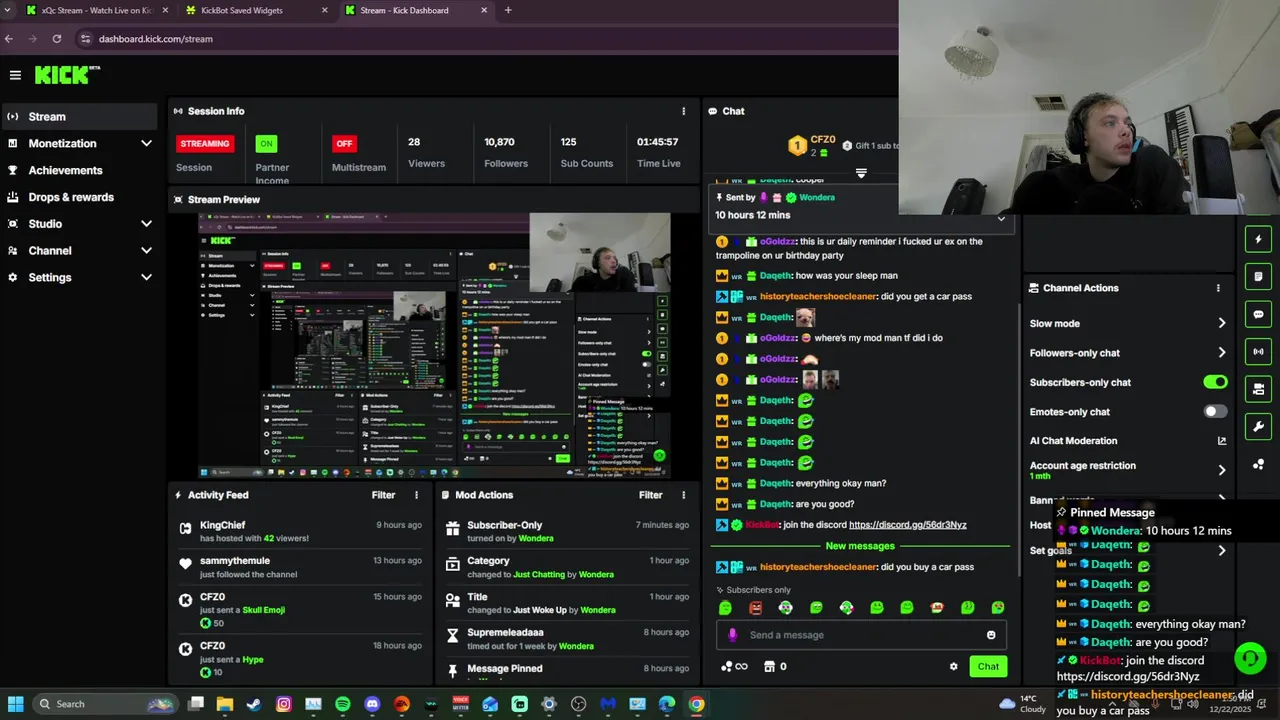The height and width of the screenshot is (720, 1280).
Task: Open Discord from the taskbar
Action: (x=372, y=704)
